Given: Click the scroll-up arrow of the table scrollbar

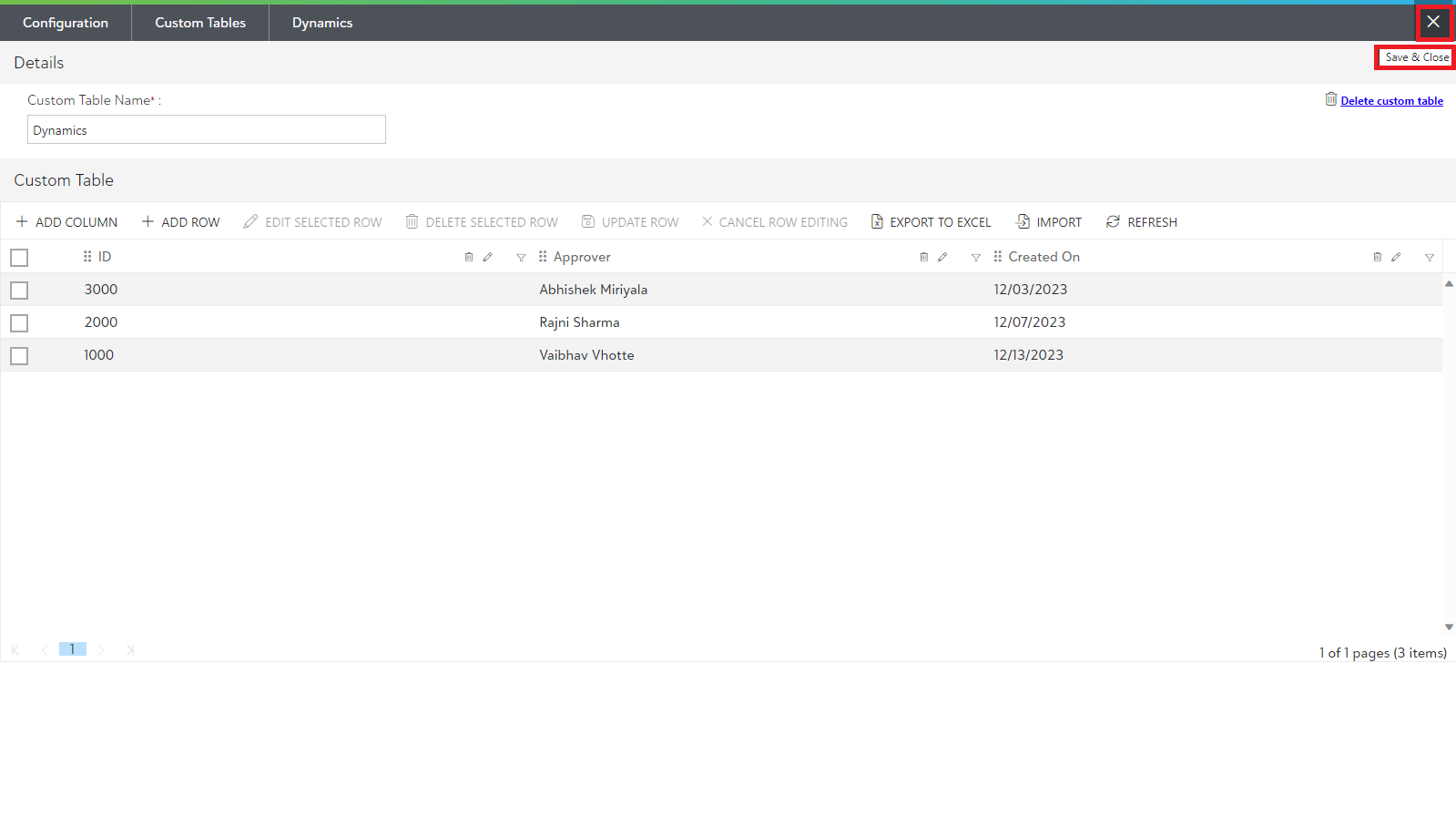Looking at the screenshot, I should pos(1449,284).
